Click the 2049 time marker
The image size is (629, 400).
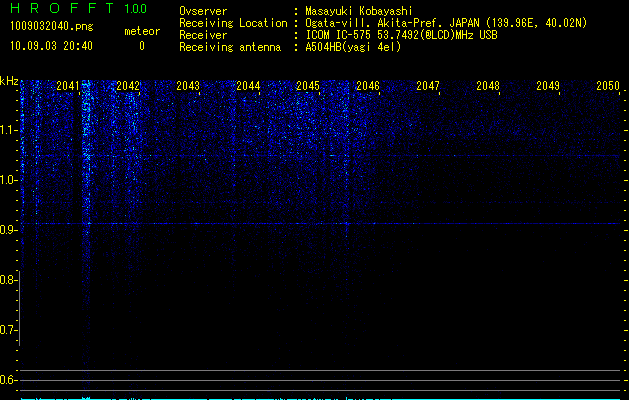pyautogui.click(x=548, y=86)
